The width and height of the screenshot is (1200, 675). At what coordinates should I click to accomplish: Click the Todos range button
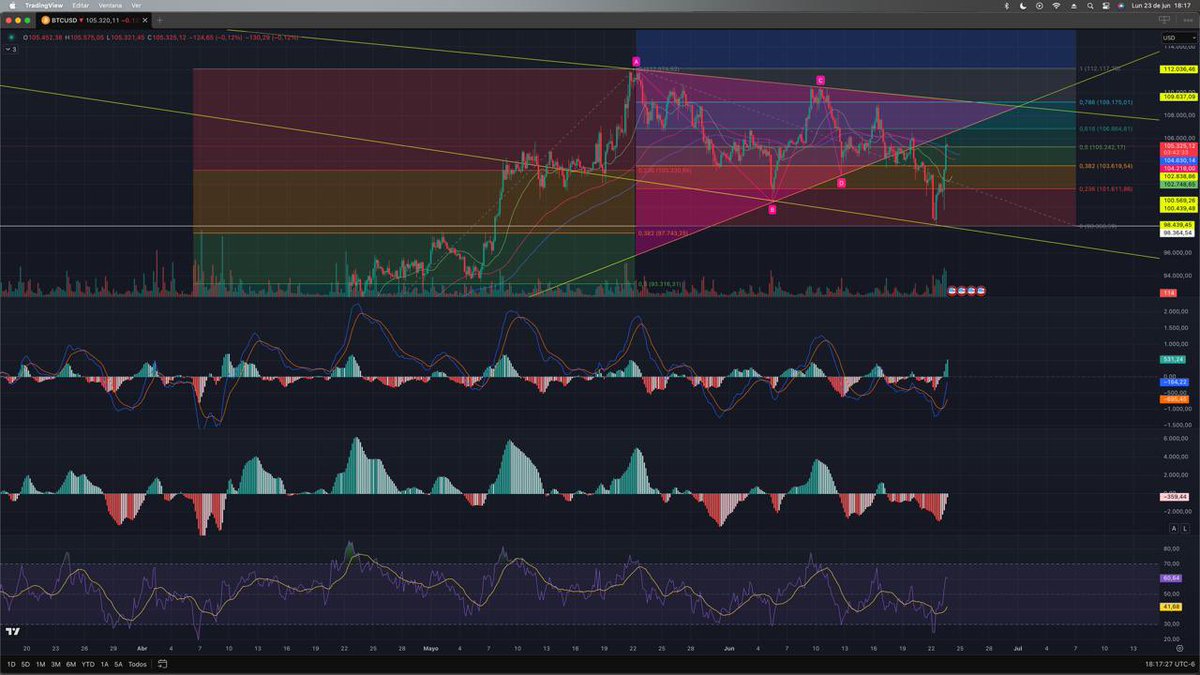(137, 663)
